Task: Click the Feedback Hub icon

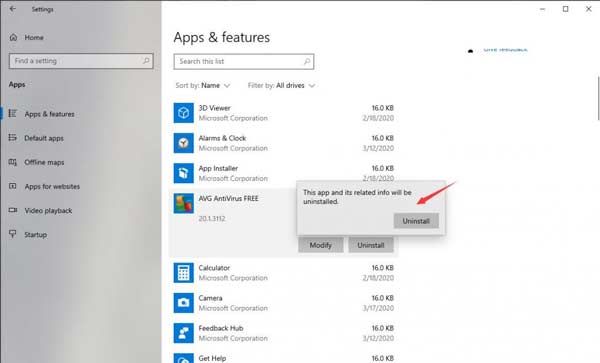Action: click(184, 333)
